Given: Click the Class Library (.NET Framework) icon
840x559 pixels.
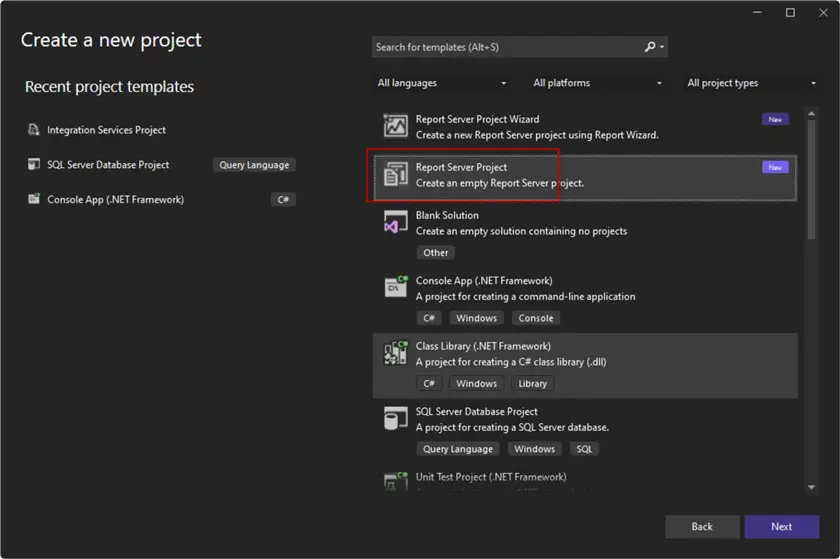Looking at the screenshot, I should [395, 353].
